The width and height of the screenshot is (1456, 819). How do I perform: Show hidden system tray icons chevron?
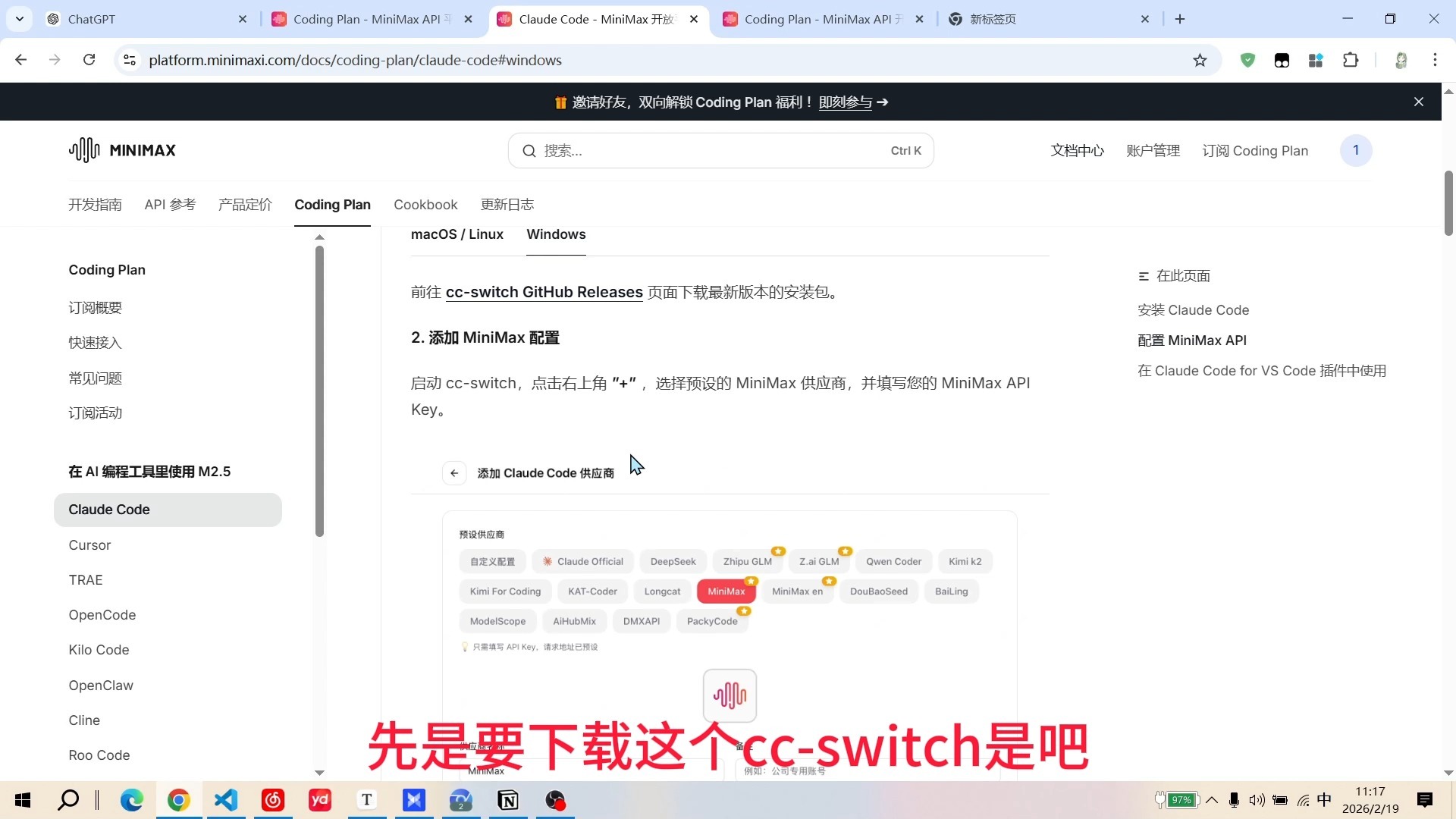click(1212, 800)
